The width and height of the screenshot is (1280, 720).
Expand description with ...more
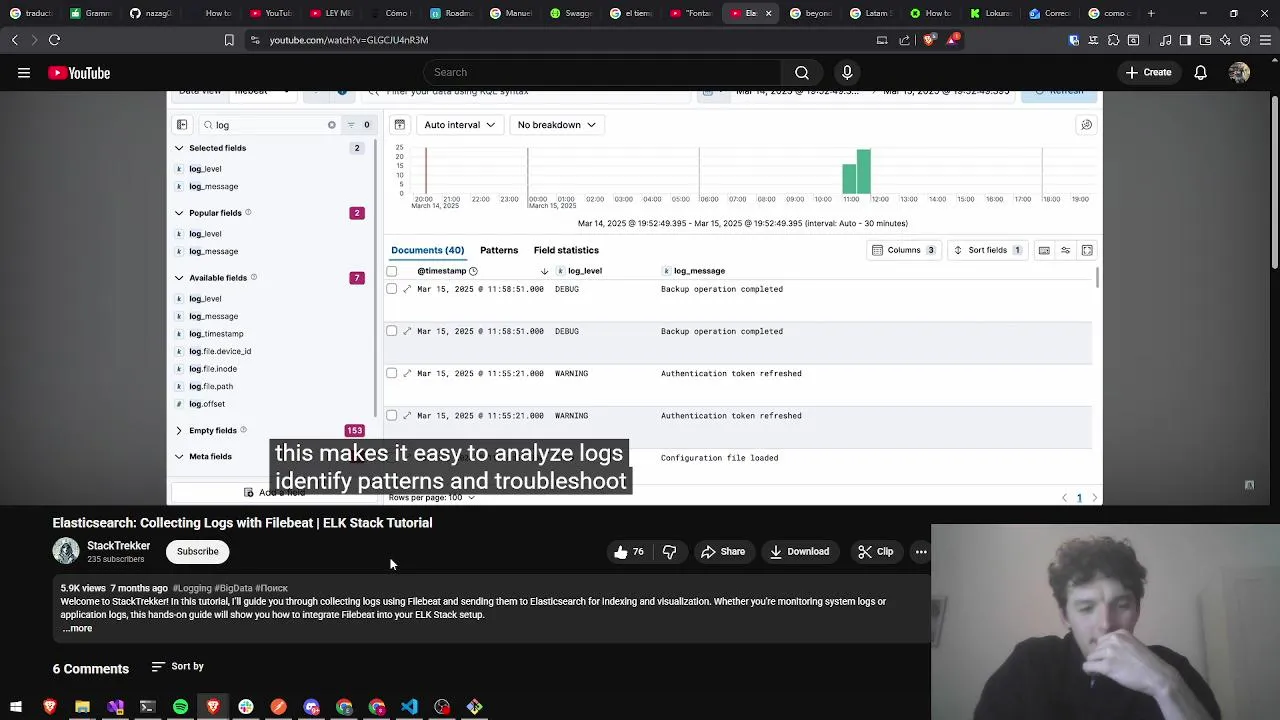tap(77, 628)
